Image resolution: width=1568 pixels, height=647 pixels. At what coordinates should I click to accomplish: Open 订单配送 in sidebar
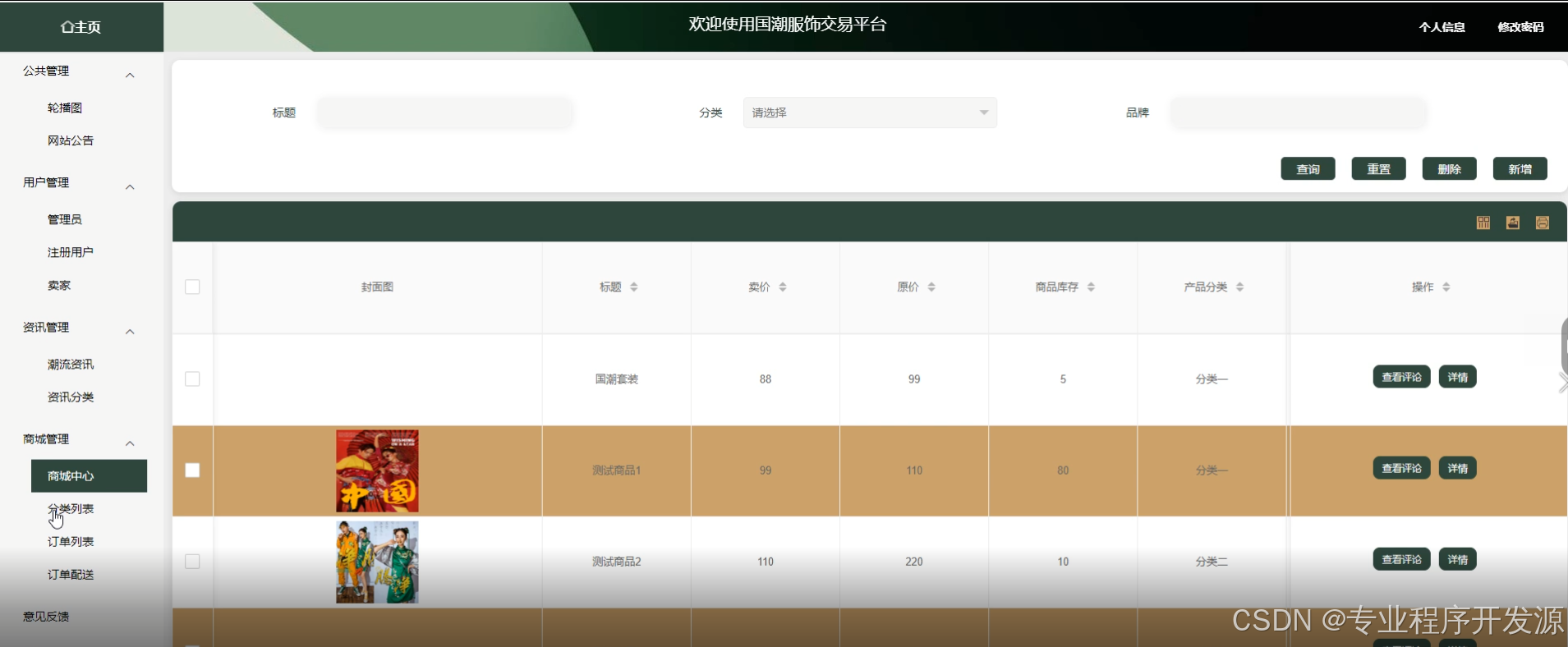click(71, 574)
